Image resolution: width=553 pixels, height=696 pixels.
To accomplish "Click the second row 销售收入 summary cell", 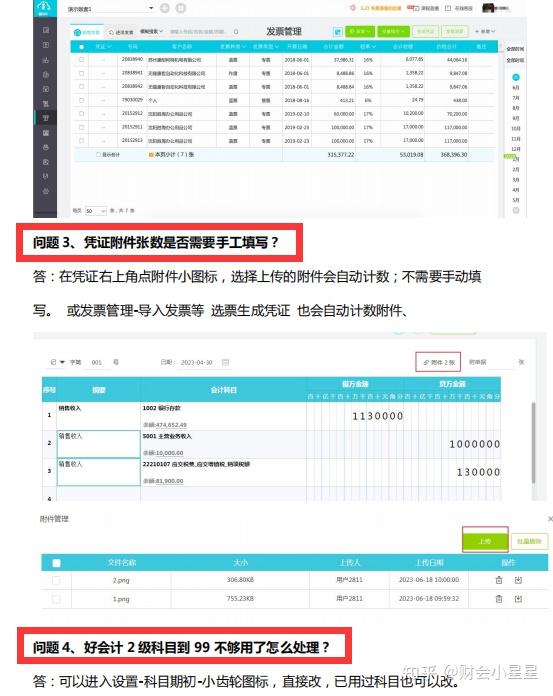I will tap(99, 444).
